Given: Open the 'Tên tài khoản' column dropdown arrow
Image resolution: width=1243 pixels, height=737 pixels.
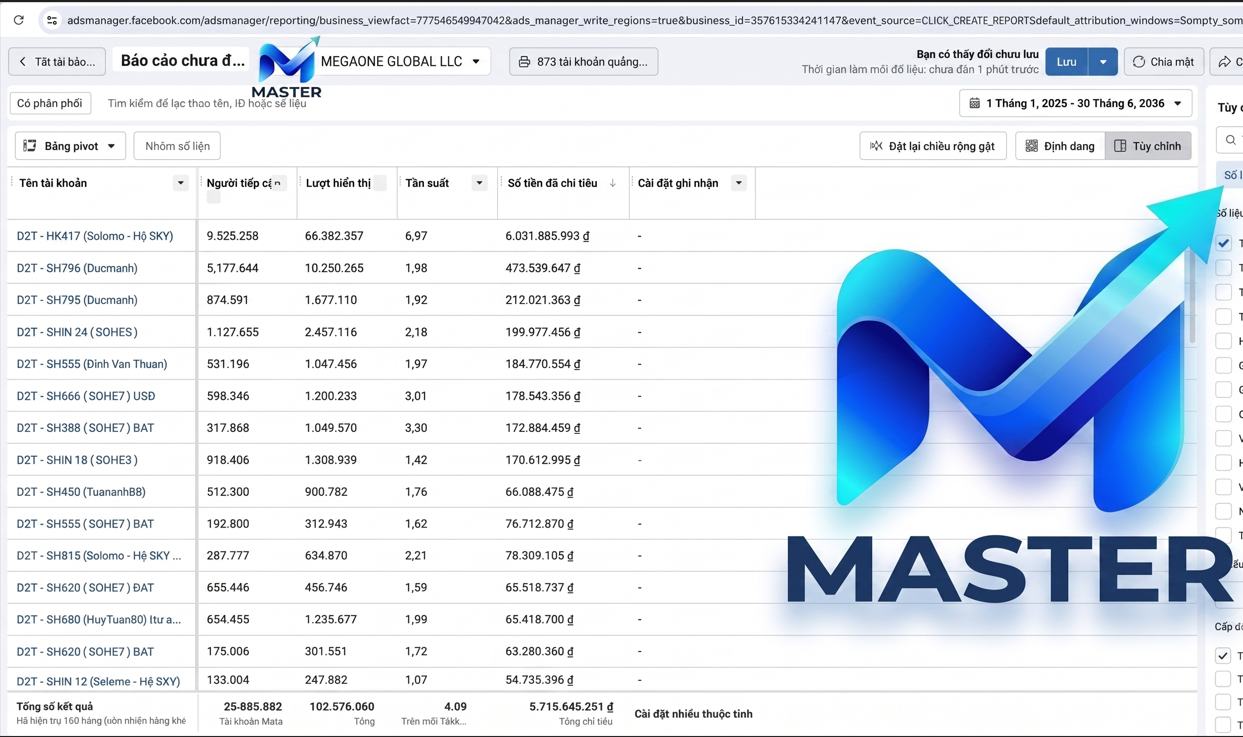Looking at the screenshot, I should click(180, 183).
